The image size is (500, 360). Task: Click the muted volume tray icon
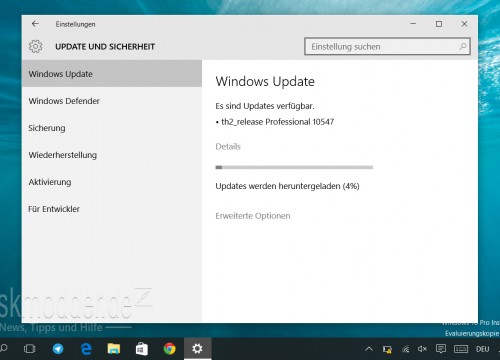[x=422, y=349]
